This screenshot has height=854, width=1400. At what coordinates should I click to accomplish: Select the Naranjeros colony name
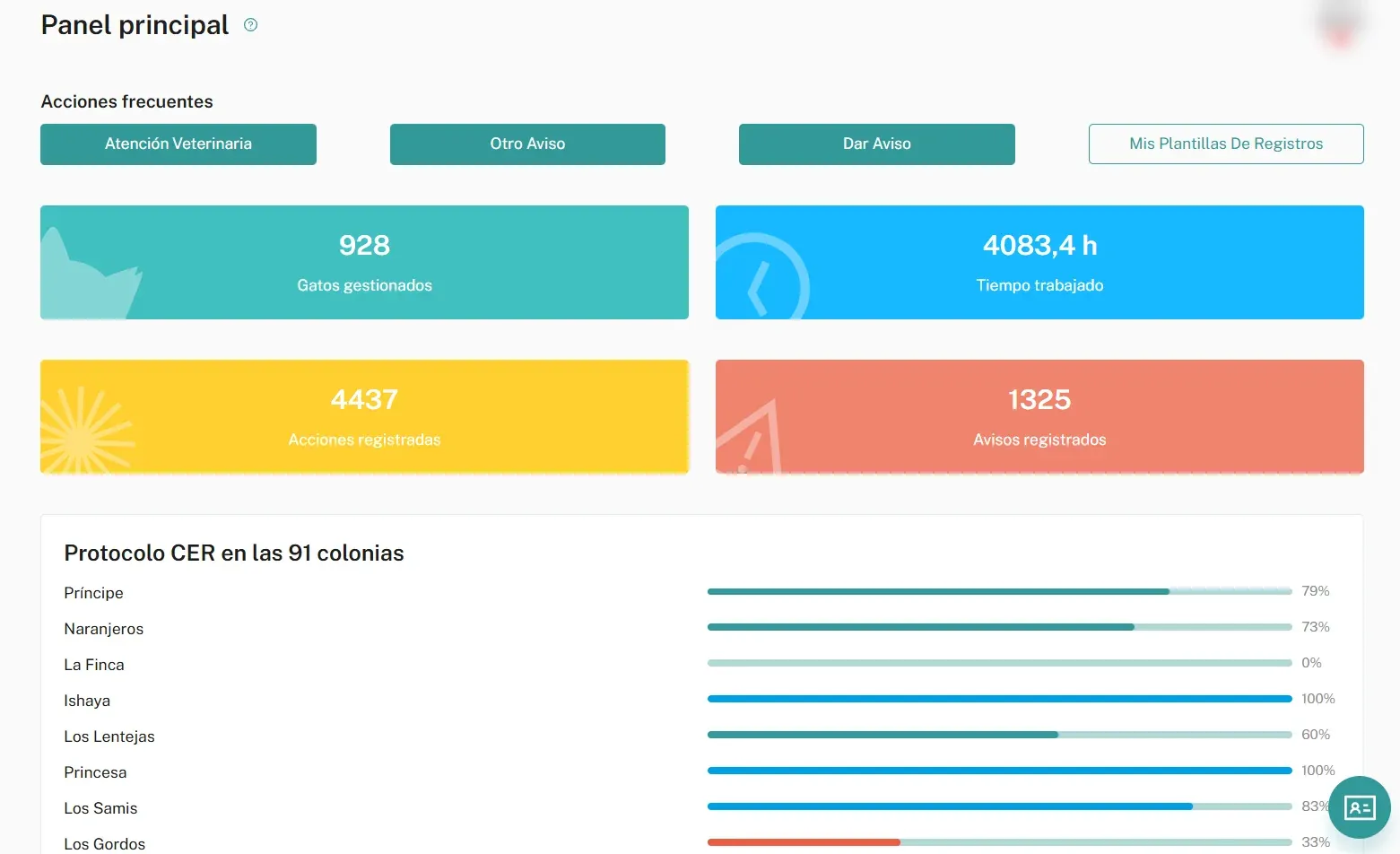104,629
